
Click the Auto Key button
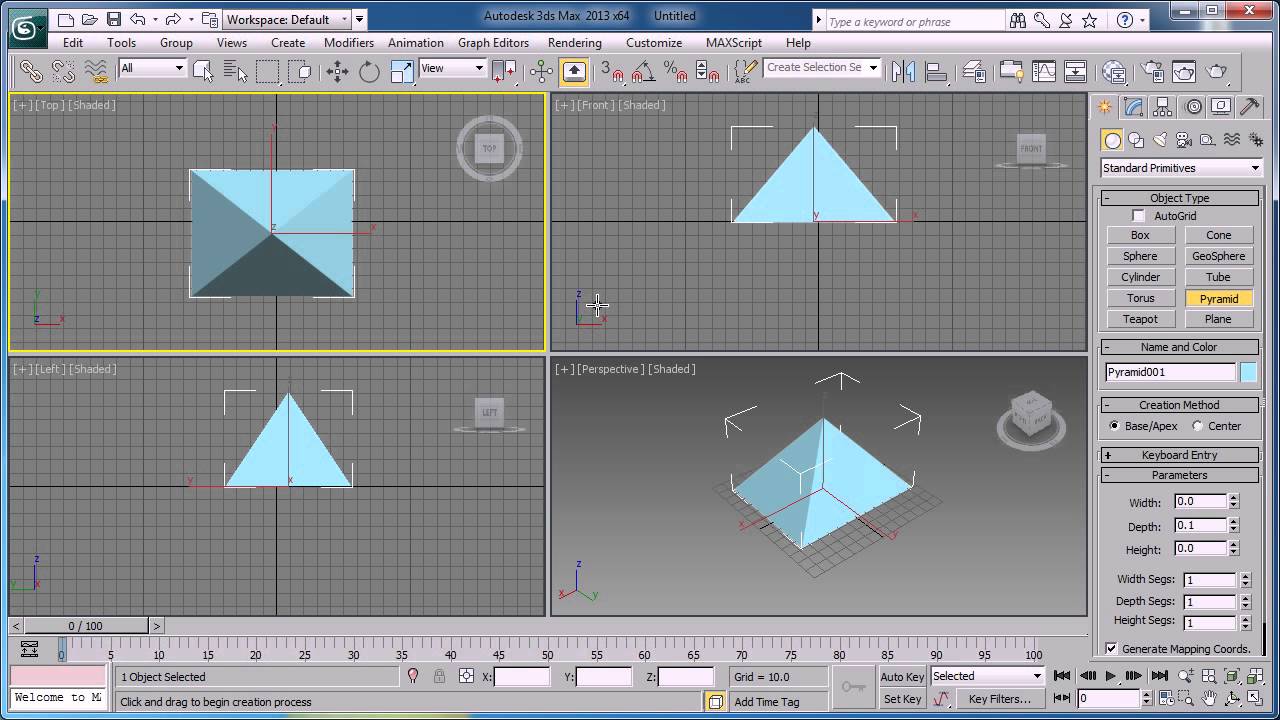902,677
